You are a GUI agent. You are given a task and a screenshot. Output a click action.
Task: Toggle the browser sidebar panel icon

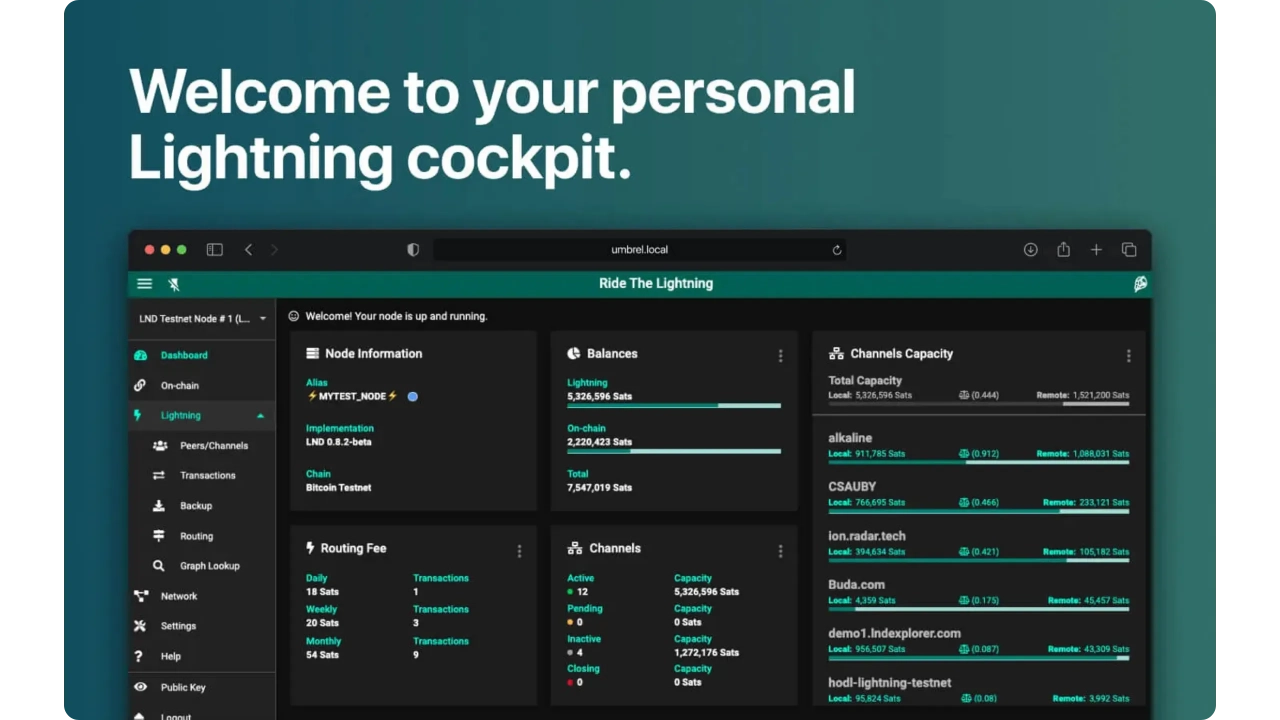pos(214,250)
